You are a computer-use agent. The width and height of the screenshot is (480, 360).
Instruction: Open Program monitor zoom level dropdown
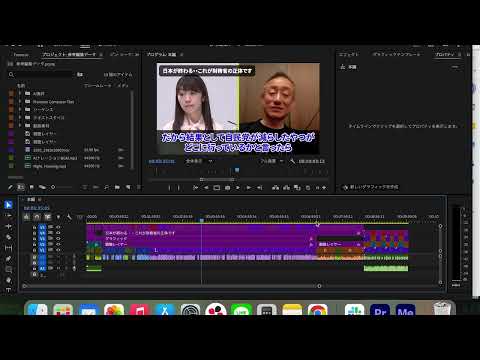pyautogui.click(x=199, y=161)
